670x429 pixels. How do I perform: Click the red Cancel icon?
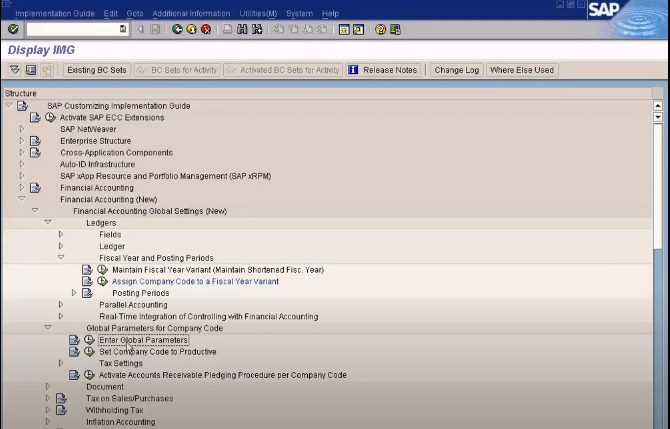pyautogui.click(x=206, y=29)
